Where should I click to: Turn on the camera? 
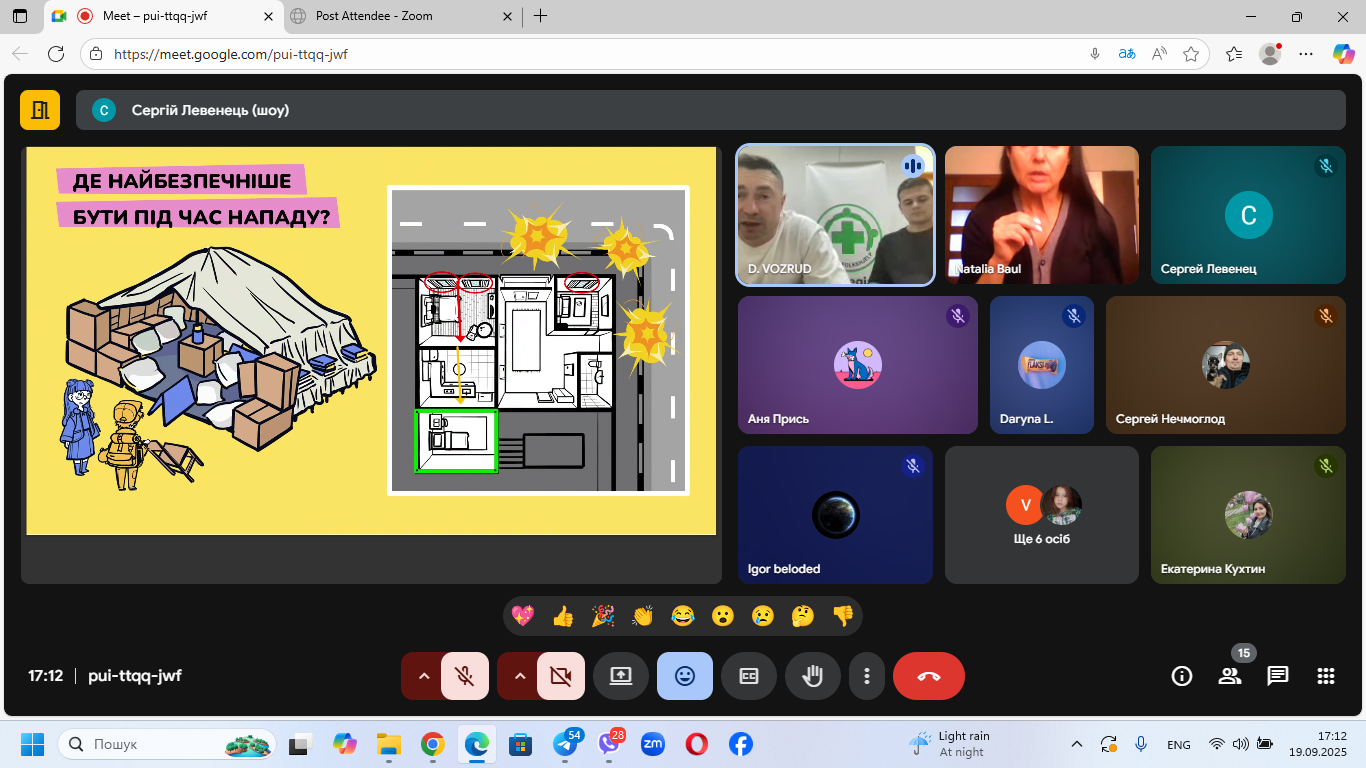click(561, 676)
